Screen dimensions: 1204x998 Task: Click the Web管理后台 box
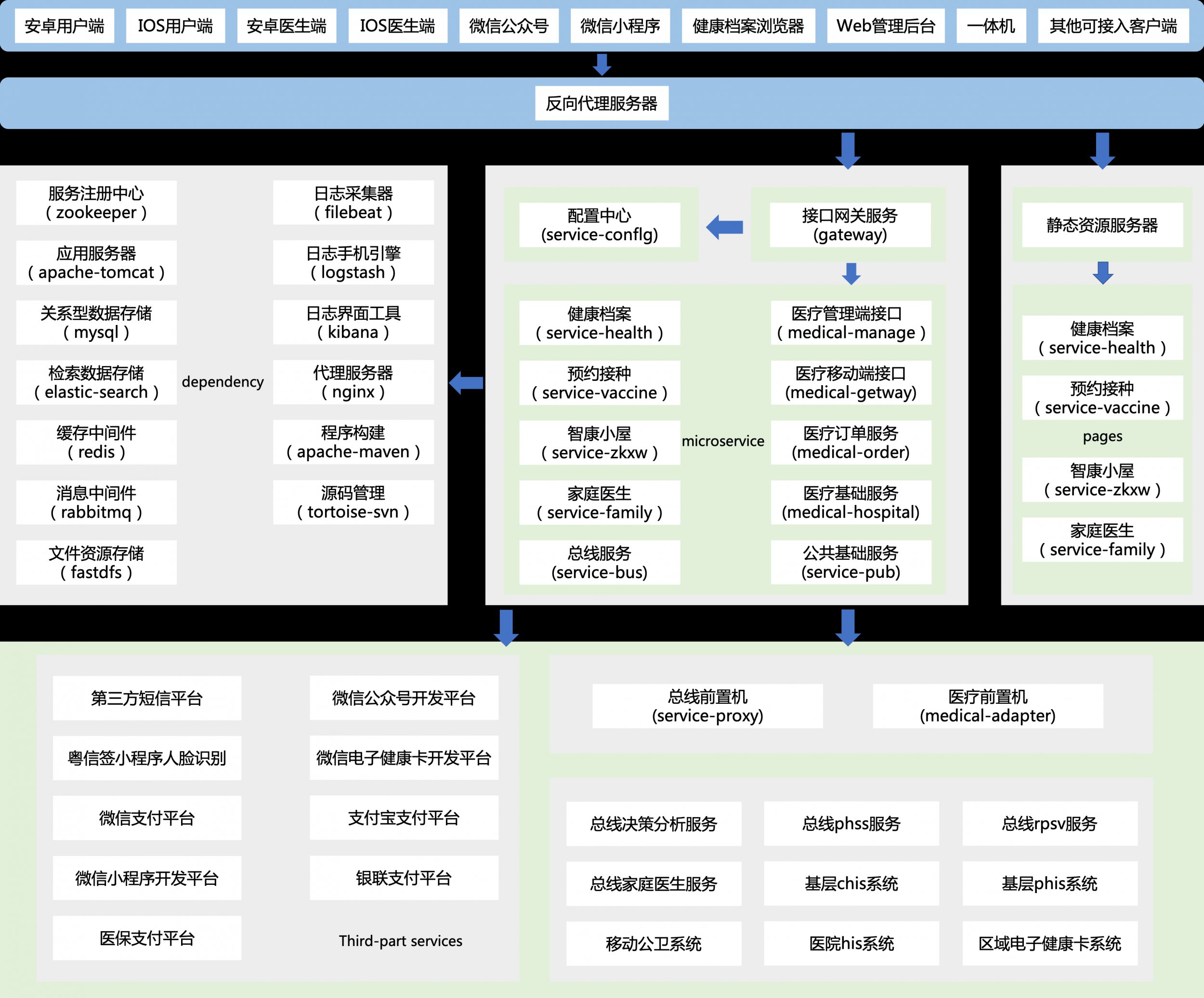coord(886,26)
